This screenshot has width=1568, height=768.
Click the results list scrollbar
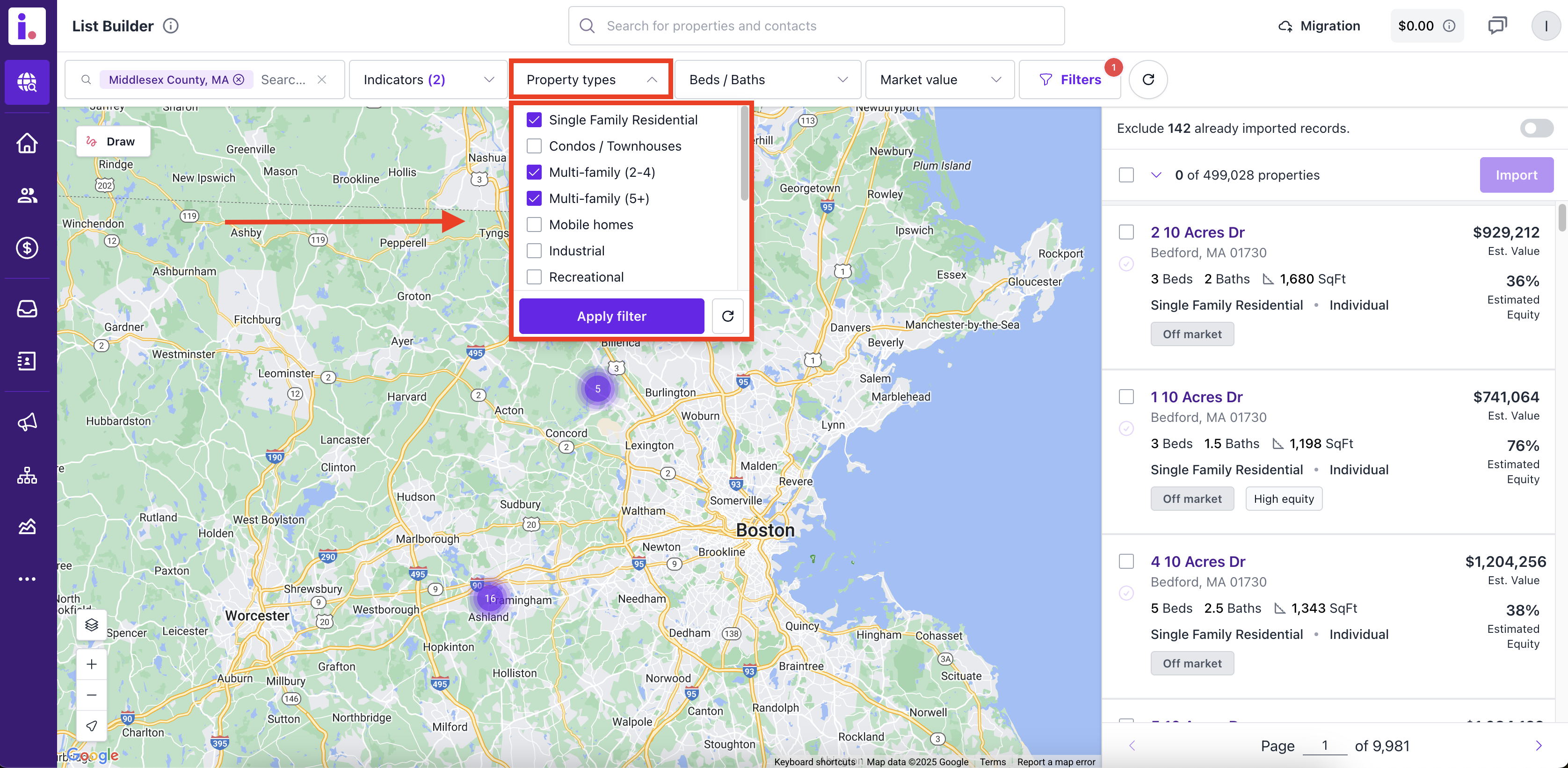pyautogui.click(x=1562, y=218)
